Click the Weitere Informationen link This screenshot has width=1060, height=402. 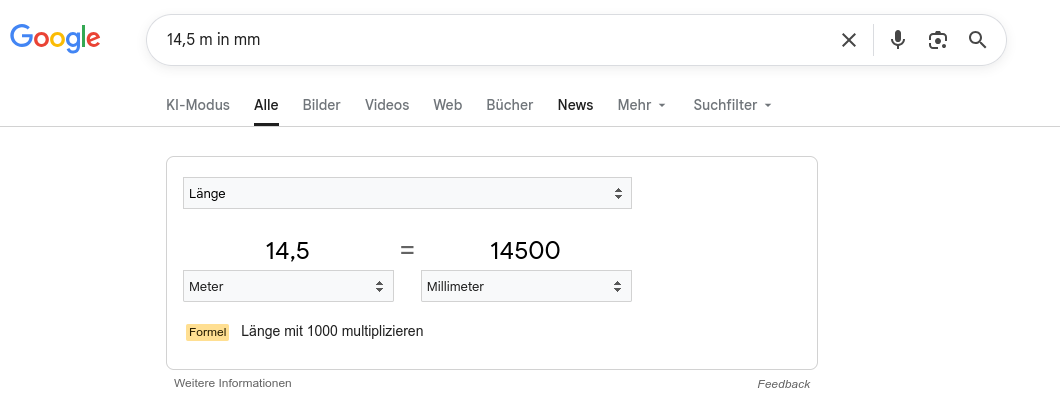pos(233,383)
